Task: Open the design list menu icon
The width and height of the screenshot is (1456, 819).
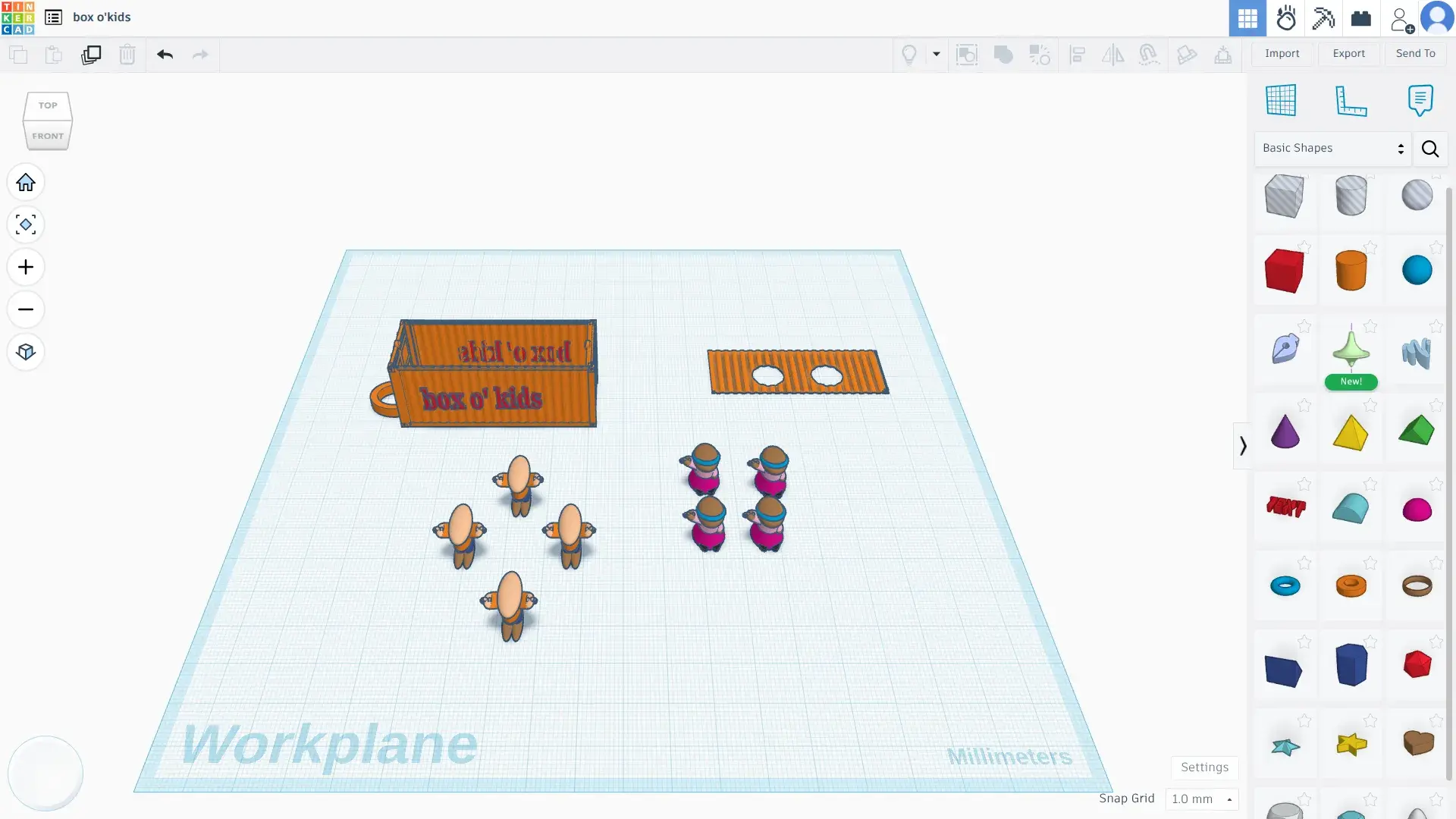Action: 53,17
